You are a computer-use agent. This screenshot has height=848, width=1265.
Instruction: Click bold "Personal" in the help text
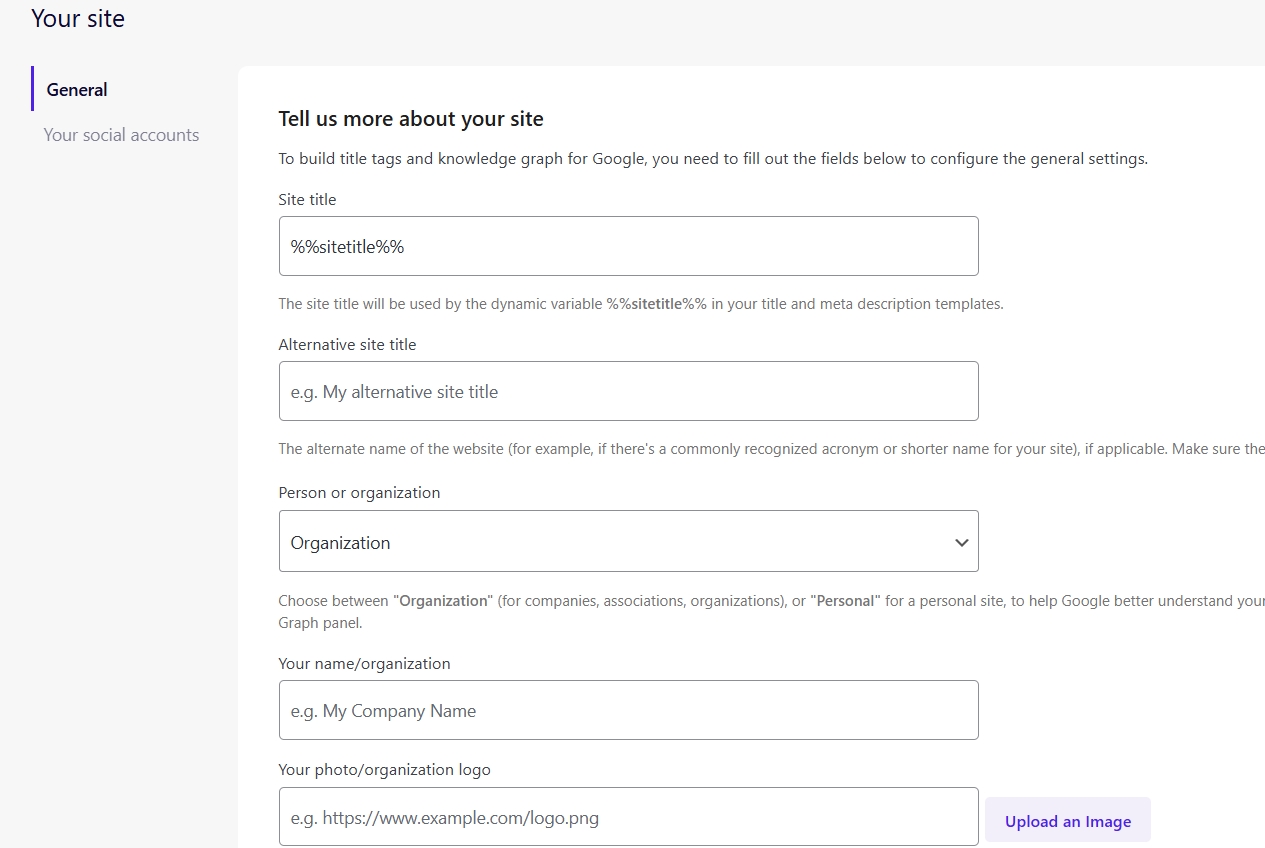tap(845, 602)
